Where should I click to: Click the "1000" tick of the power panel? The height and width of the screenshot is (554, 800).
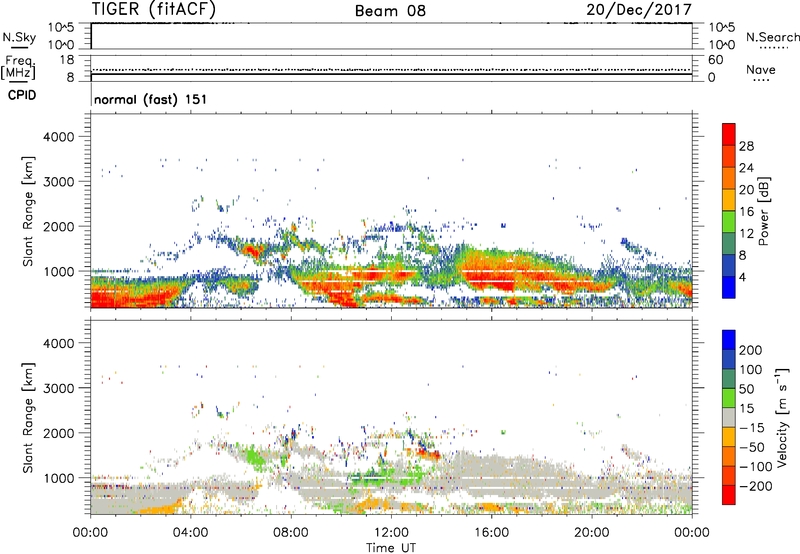[x=59, y=271]
